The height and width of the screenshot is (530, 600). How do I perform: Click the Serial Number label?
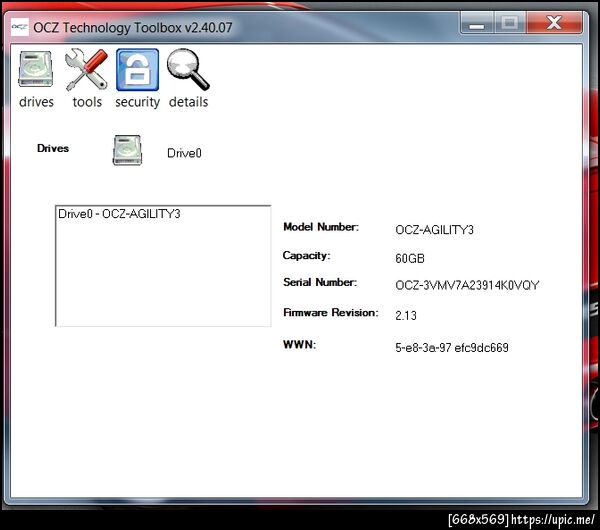(320, 282)
